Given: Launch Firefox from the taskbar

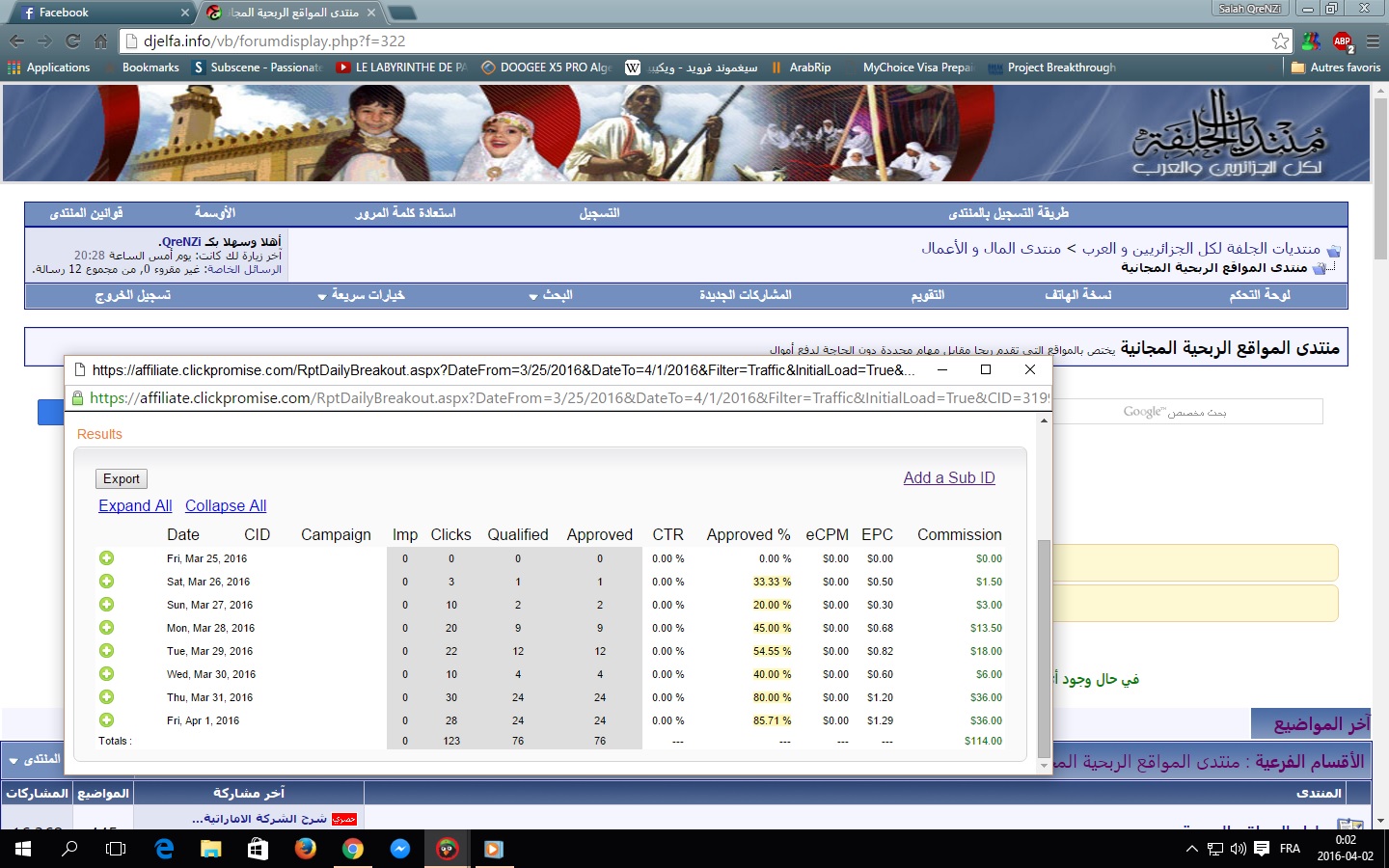Looking at the screenshot, I should click(x=306, y=849).
